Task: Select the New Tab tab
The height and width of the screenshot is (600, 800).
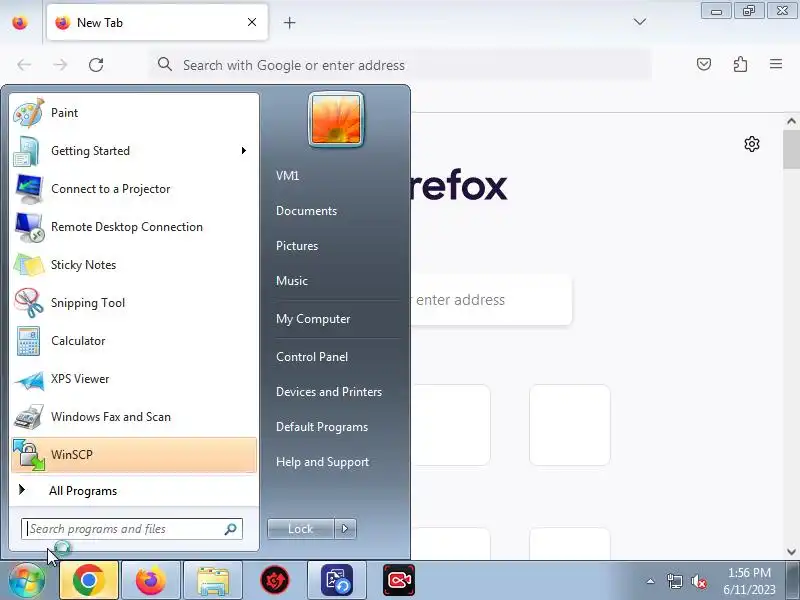Action: point(157,22)
